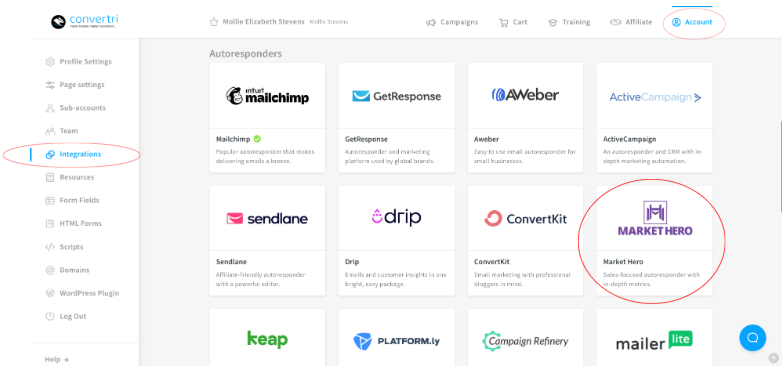Open the Help link at sidebar bottom

click(x=56, y=360)
